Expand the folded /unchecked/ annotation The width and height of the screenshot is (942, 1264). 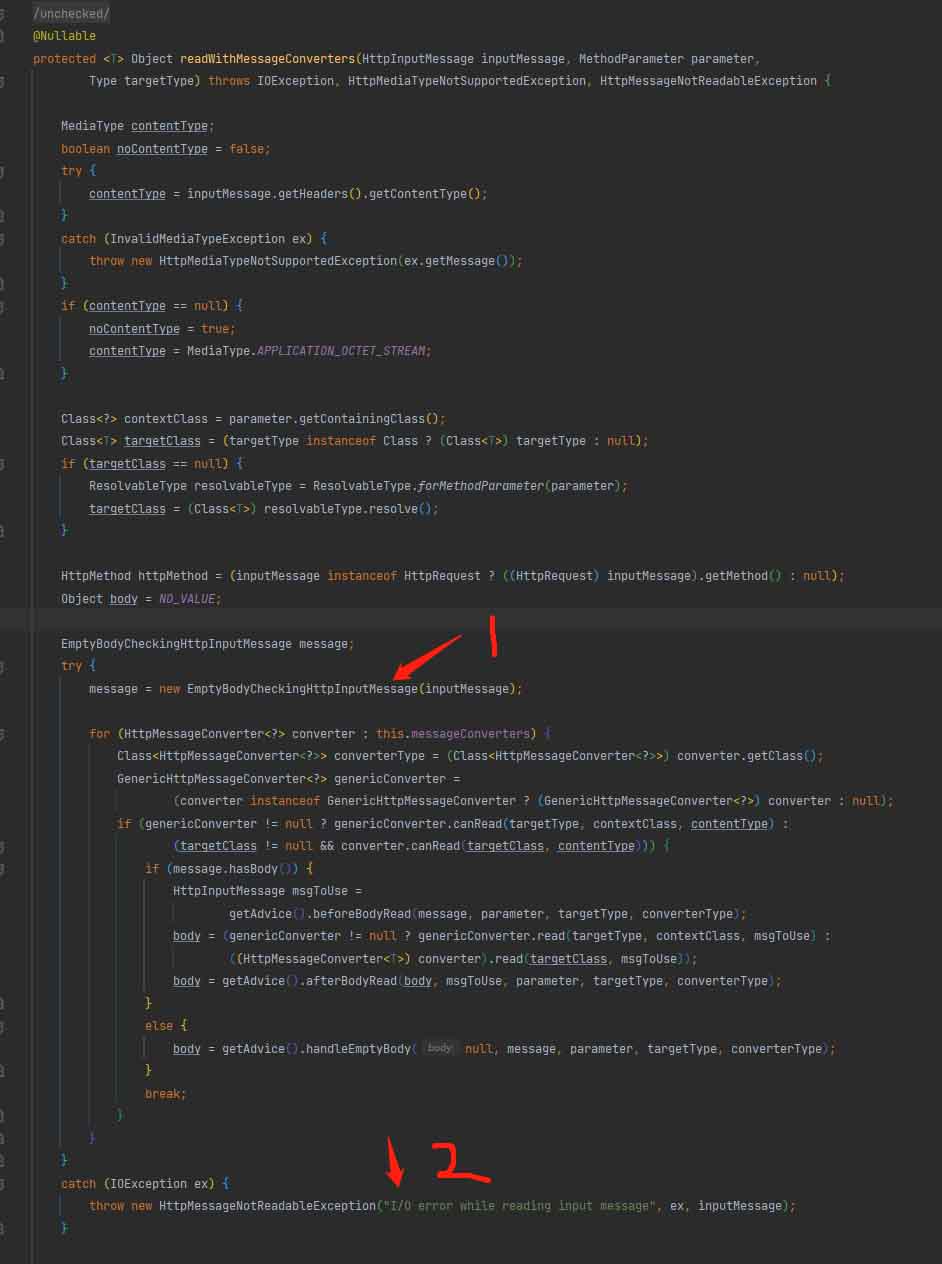72,14
